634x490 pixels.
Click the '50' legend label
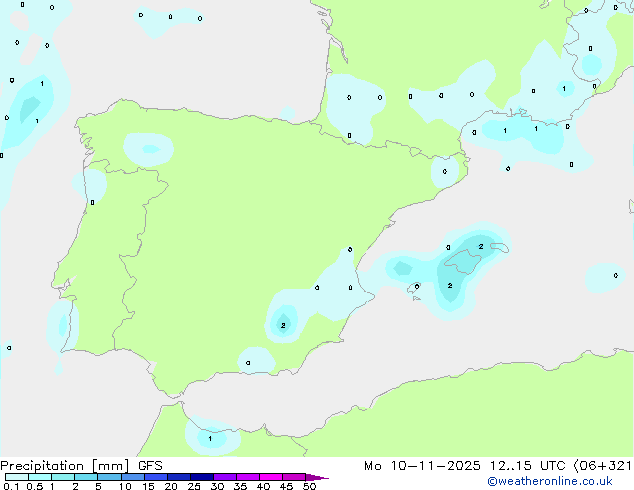309,486
